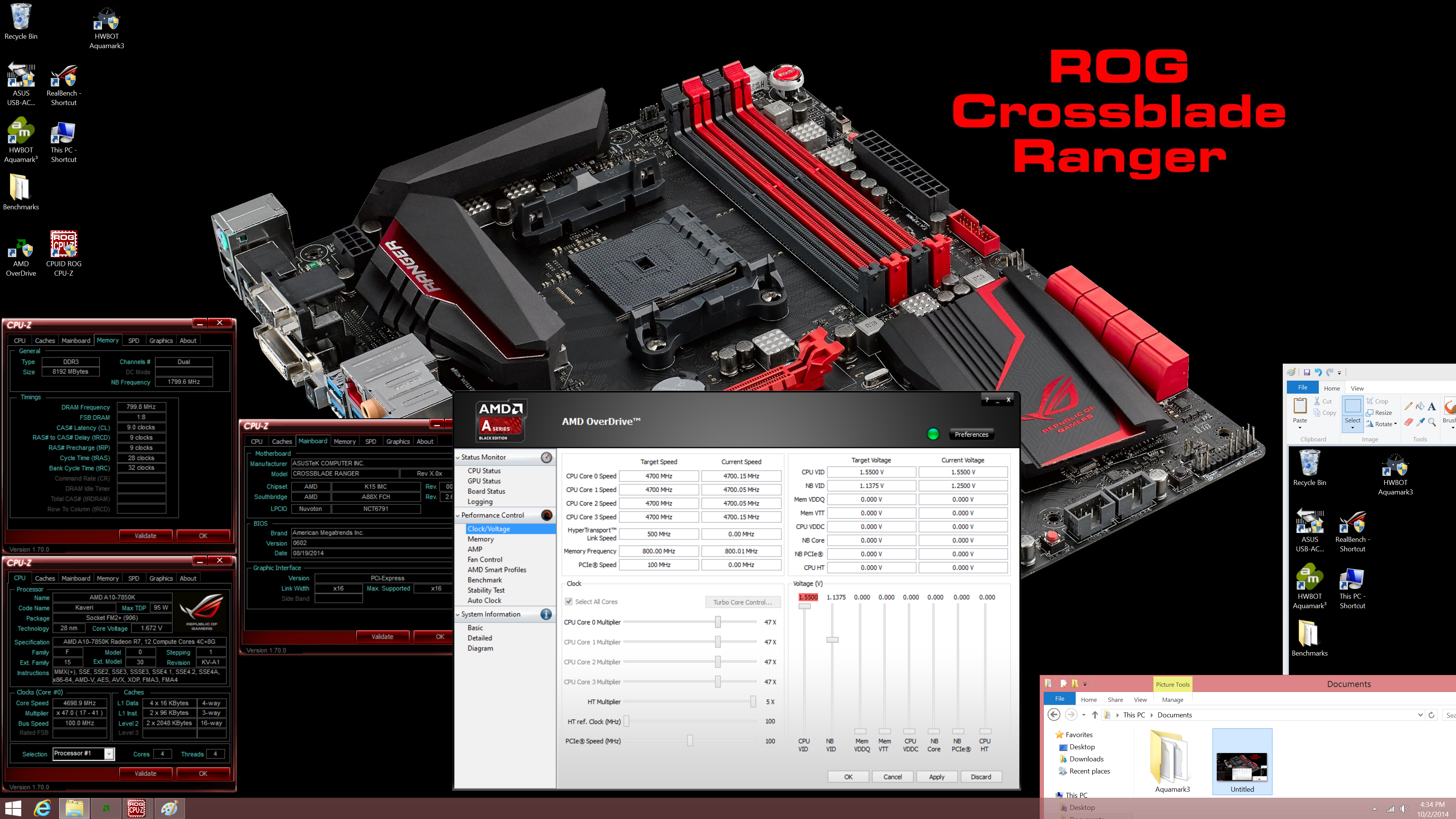The image size is (1456, 819).
Task: Open Paint's Customize Quick Access Toolbar dropdown
Action: click(1339, 372)
